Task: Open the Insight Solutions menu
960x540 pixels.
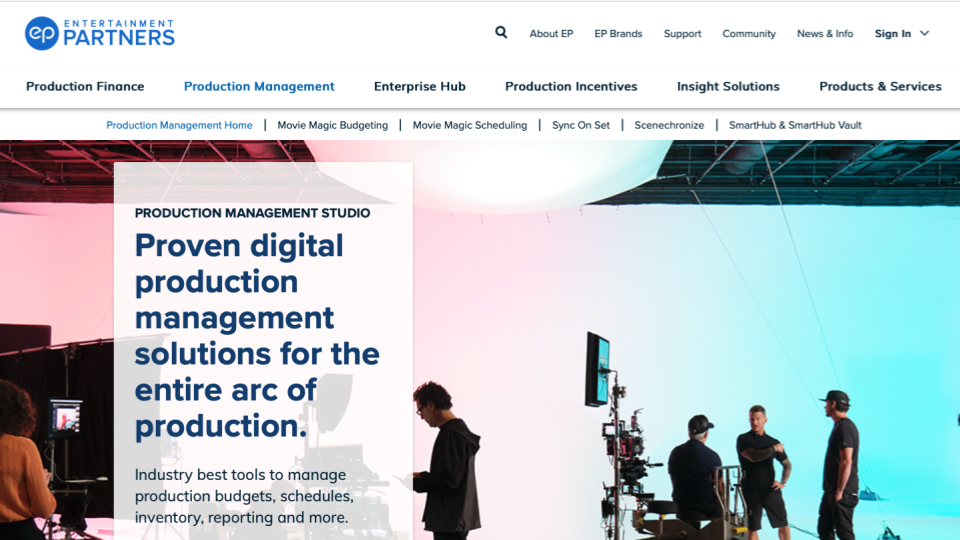Action: click(x=728, y=86)
